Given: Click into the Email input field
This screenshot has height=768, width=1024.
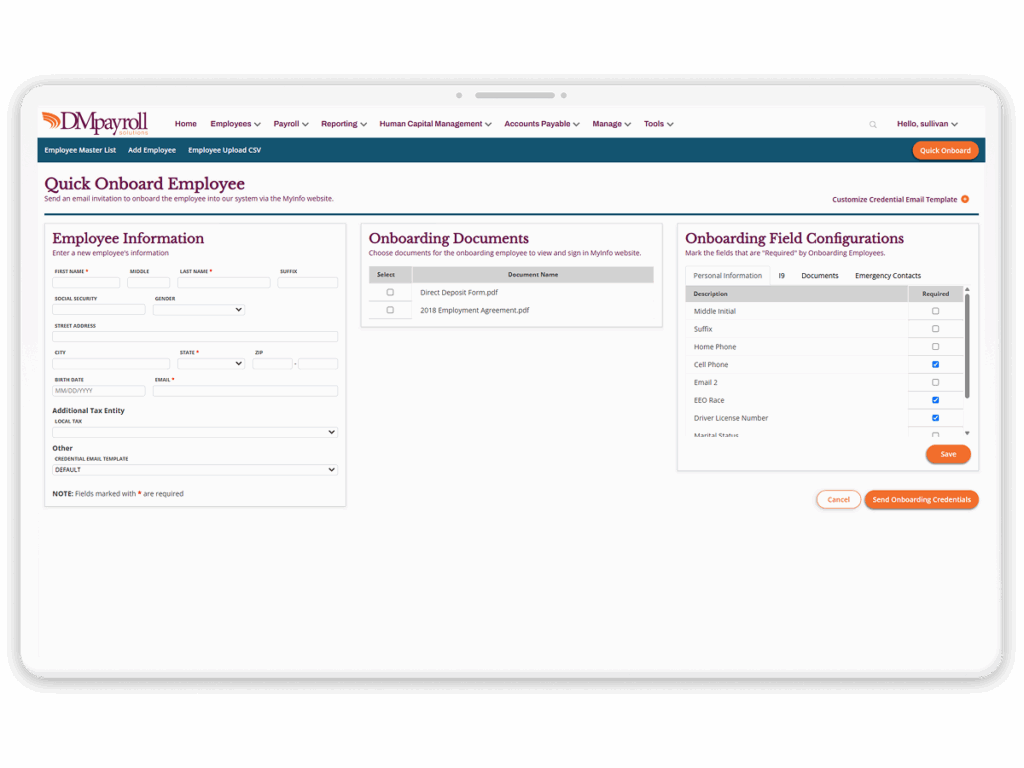Looking at the screenshot, I should pyautogui.click(x=245, y=391).
